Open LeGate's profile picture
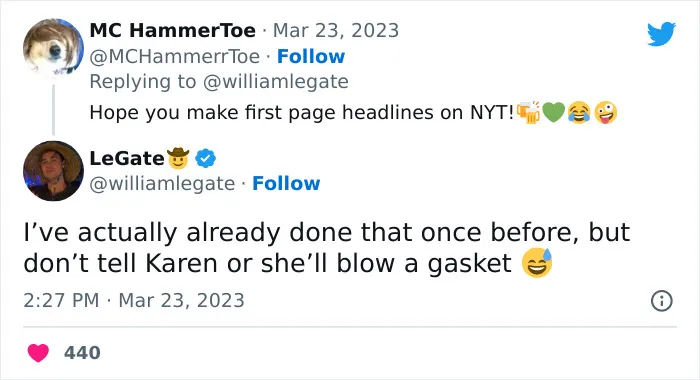Screen dimensions: 700x380 [53, 171]
